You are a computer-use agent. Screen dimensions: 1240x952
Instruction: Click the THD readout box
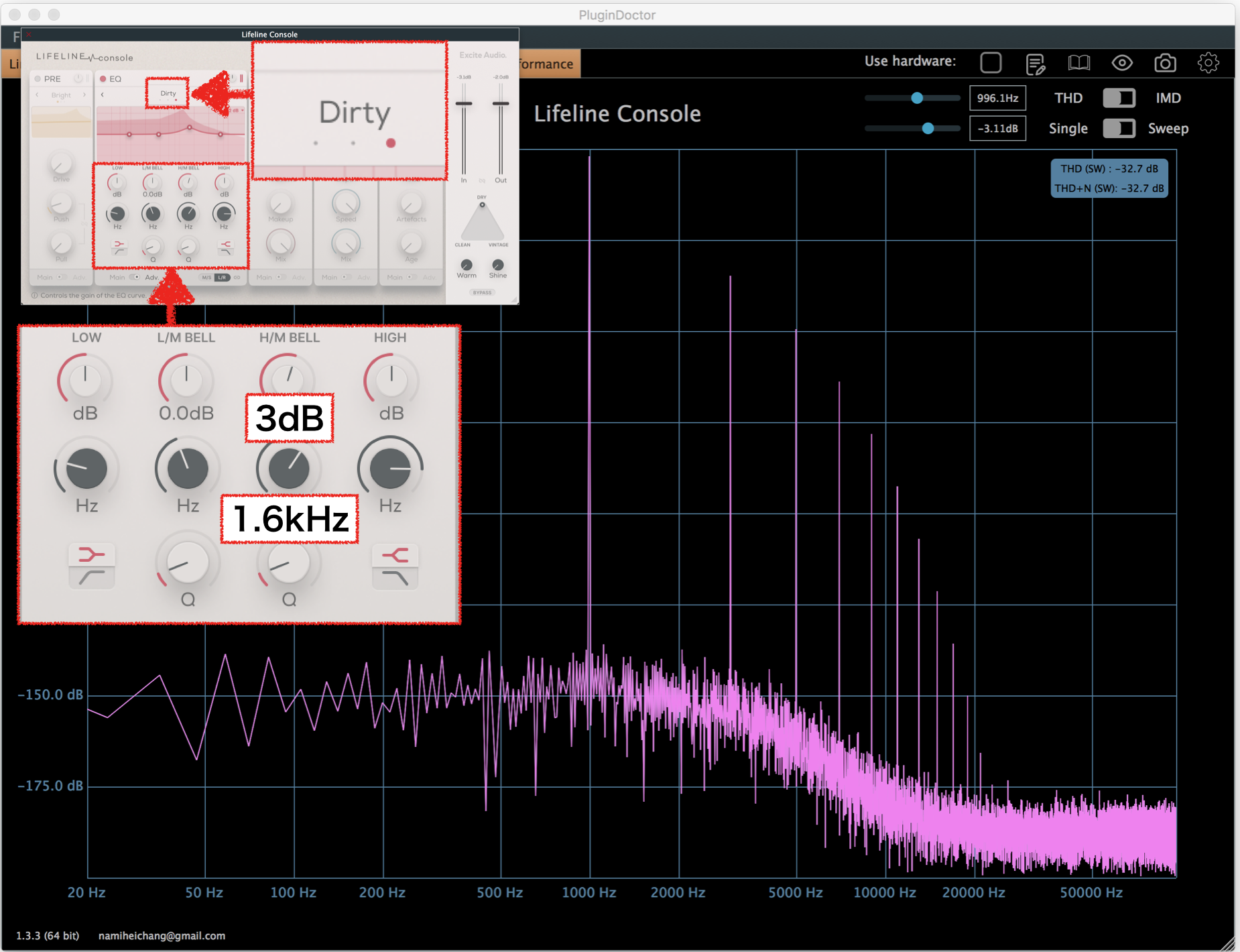click(x=1109, y=178)
